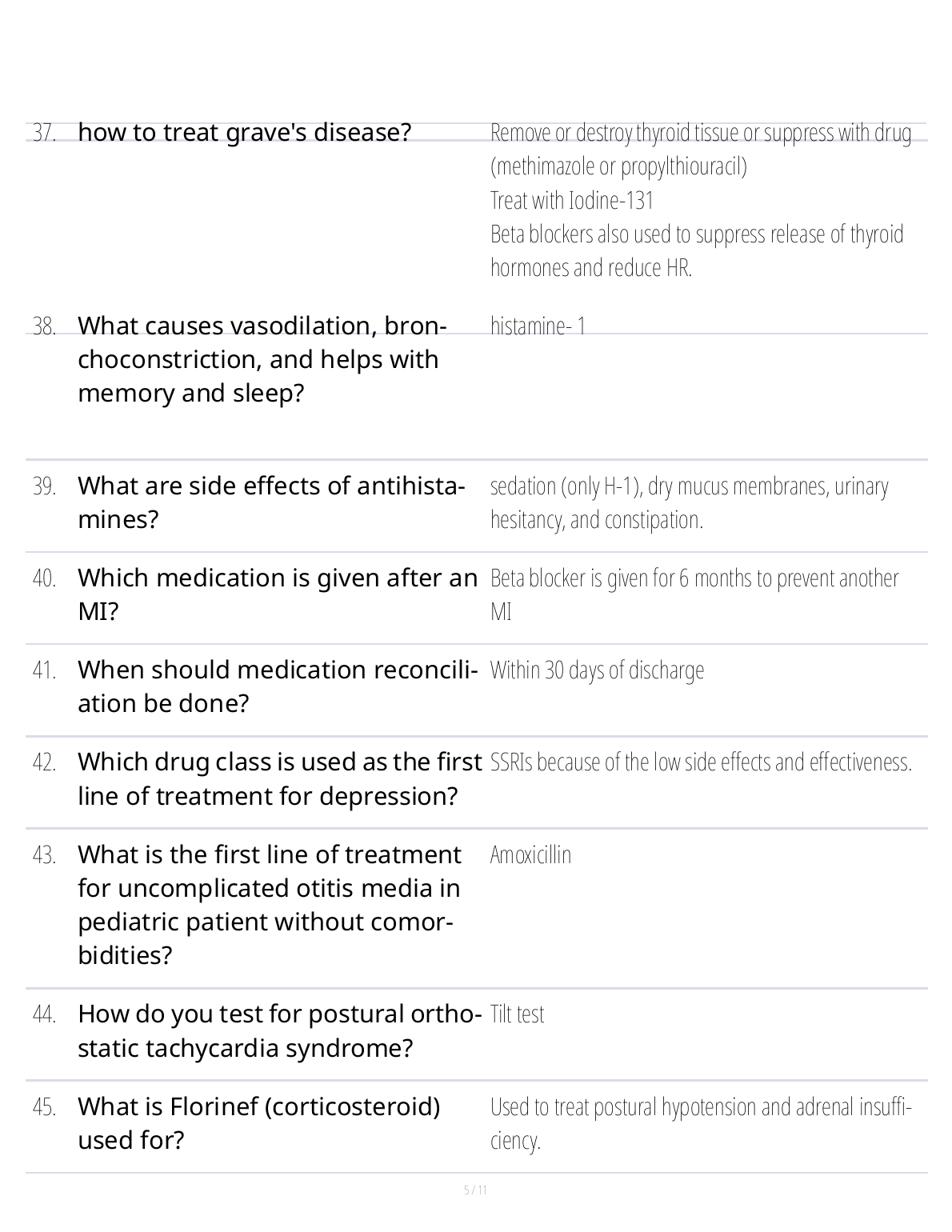The width and height of the screenshot is (952, 1232).
Task: Click the item number 45 label
Action: (45, 1107)
